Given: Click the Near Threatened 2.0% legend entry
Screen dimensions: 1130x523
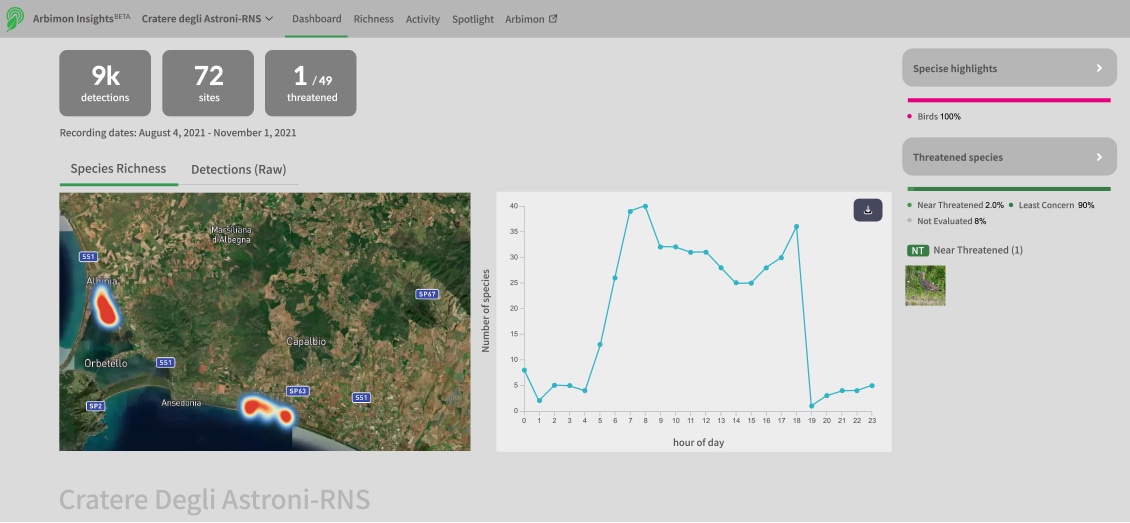Looking at the screenshot, I should point(956,205).
